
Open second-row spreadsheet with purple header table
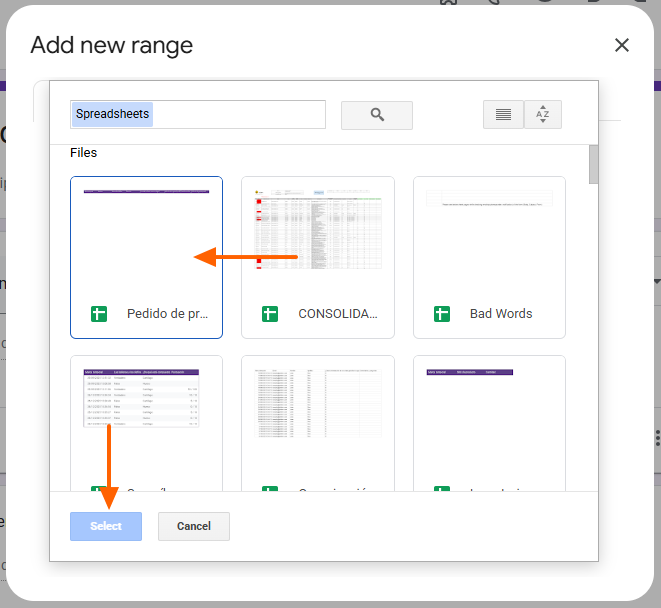click(146, 423)
